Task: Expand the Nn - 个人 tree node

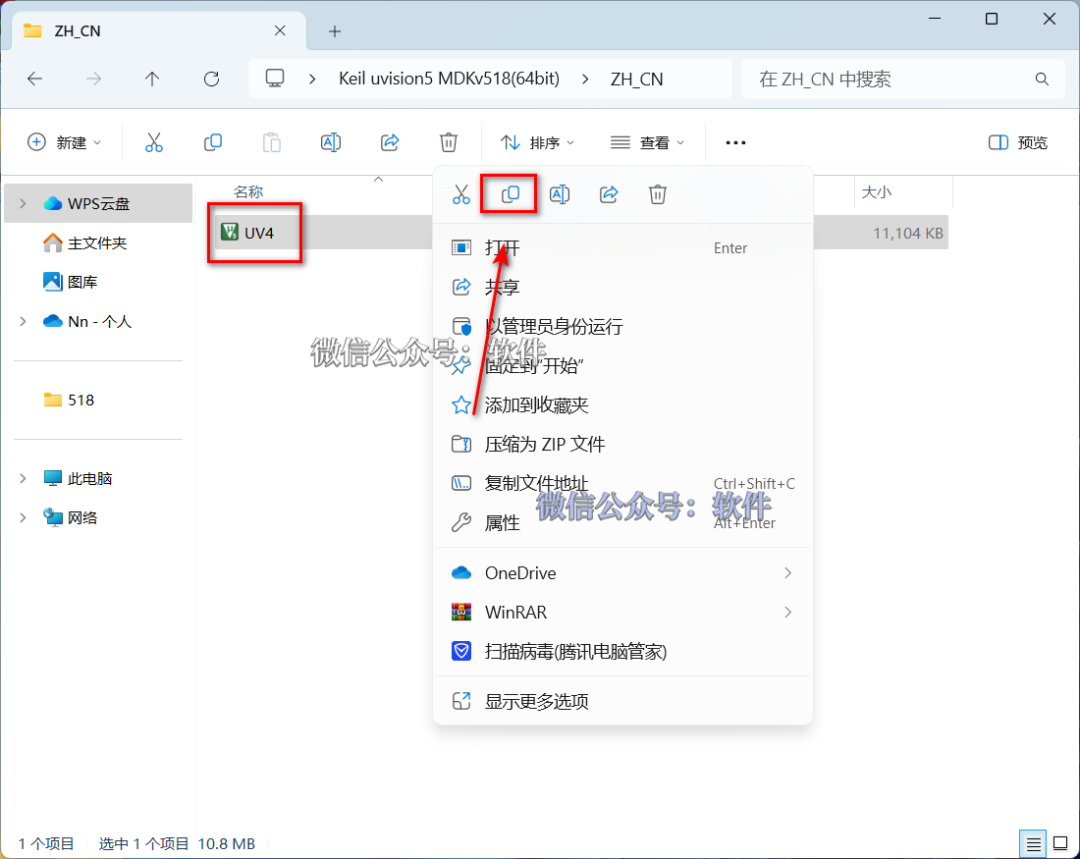Action: point(23,321)
